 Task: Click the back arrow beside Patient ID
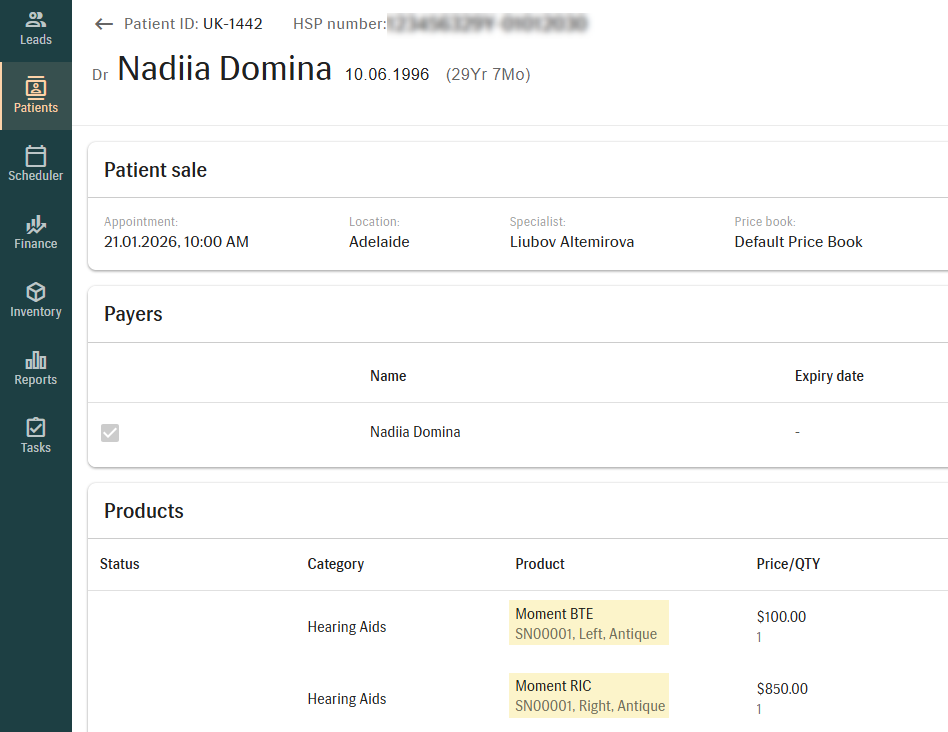[x=104, y=24]
